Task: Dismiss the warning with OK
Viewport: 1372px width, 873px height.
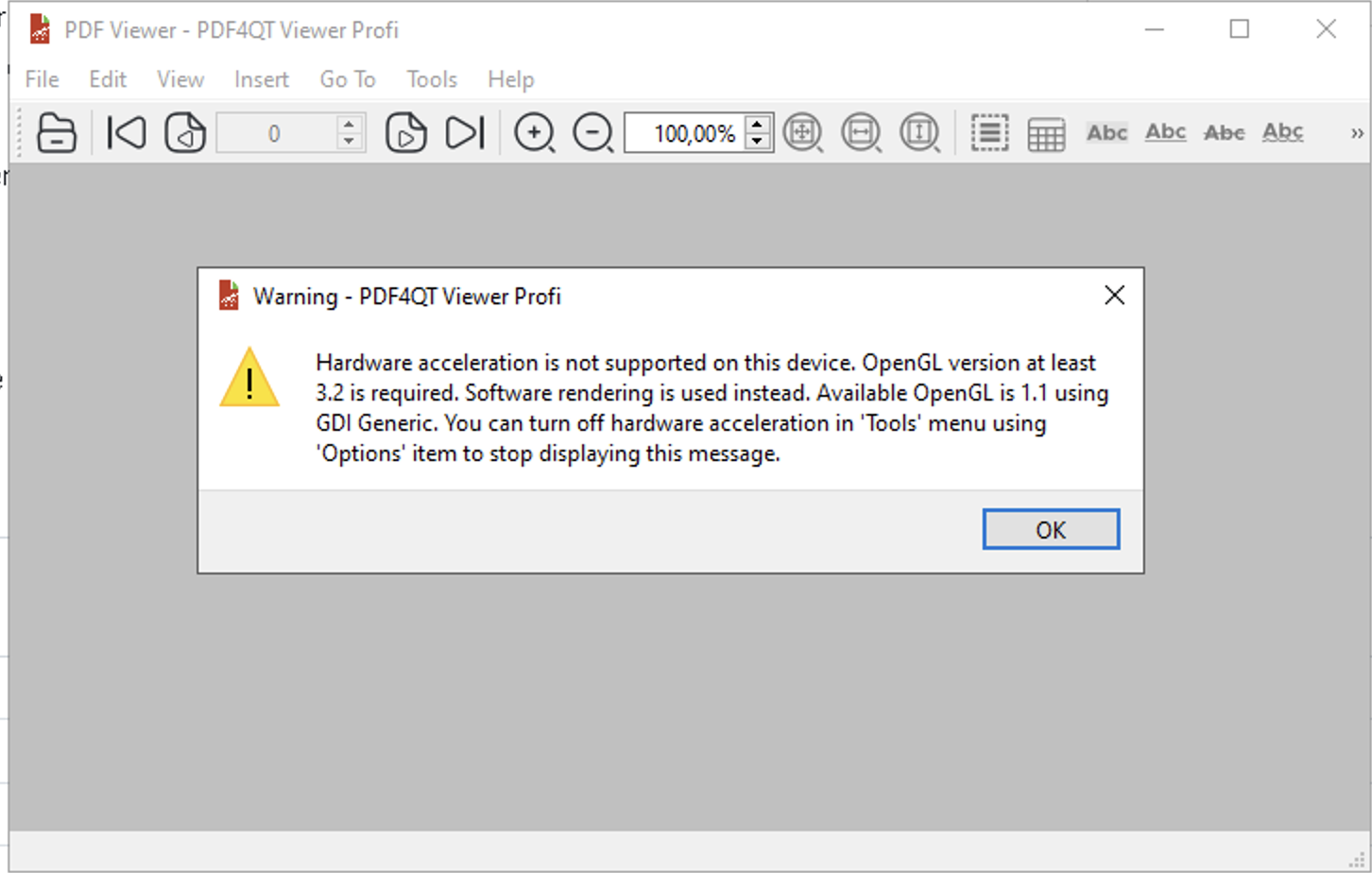Action: (x=1051, y=529)
